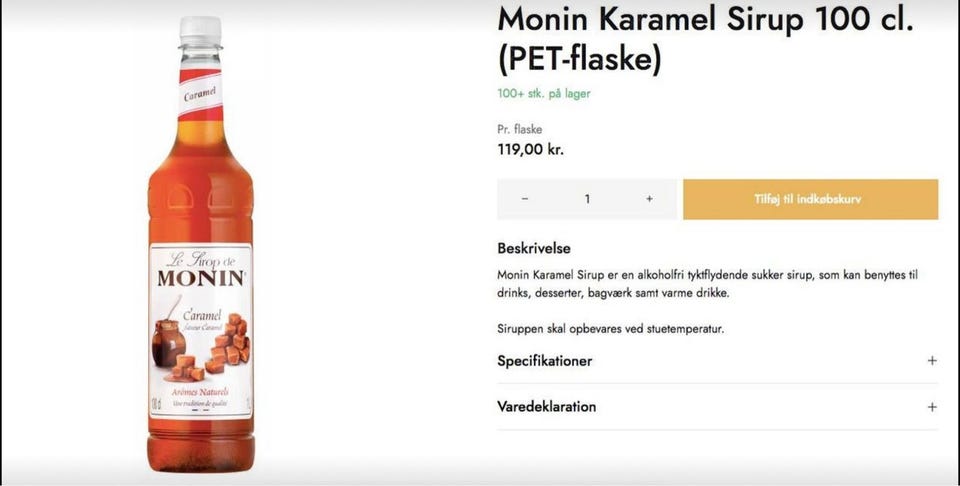Viewport: 960px width, 486px height.
Task: Click the plus button to increase quantity
Action: tap(649, 199)
